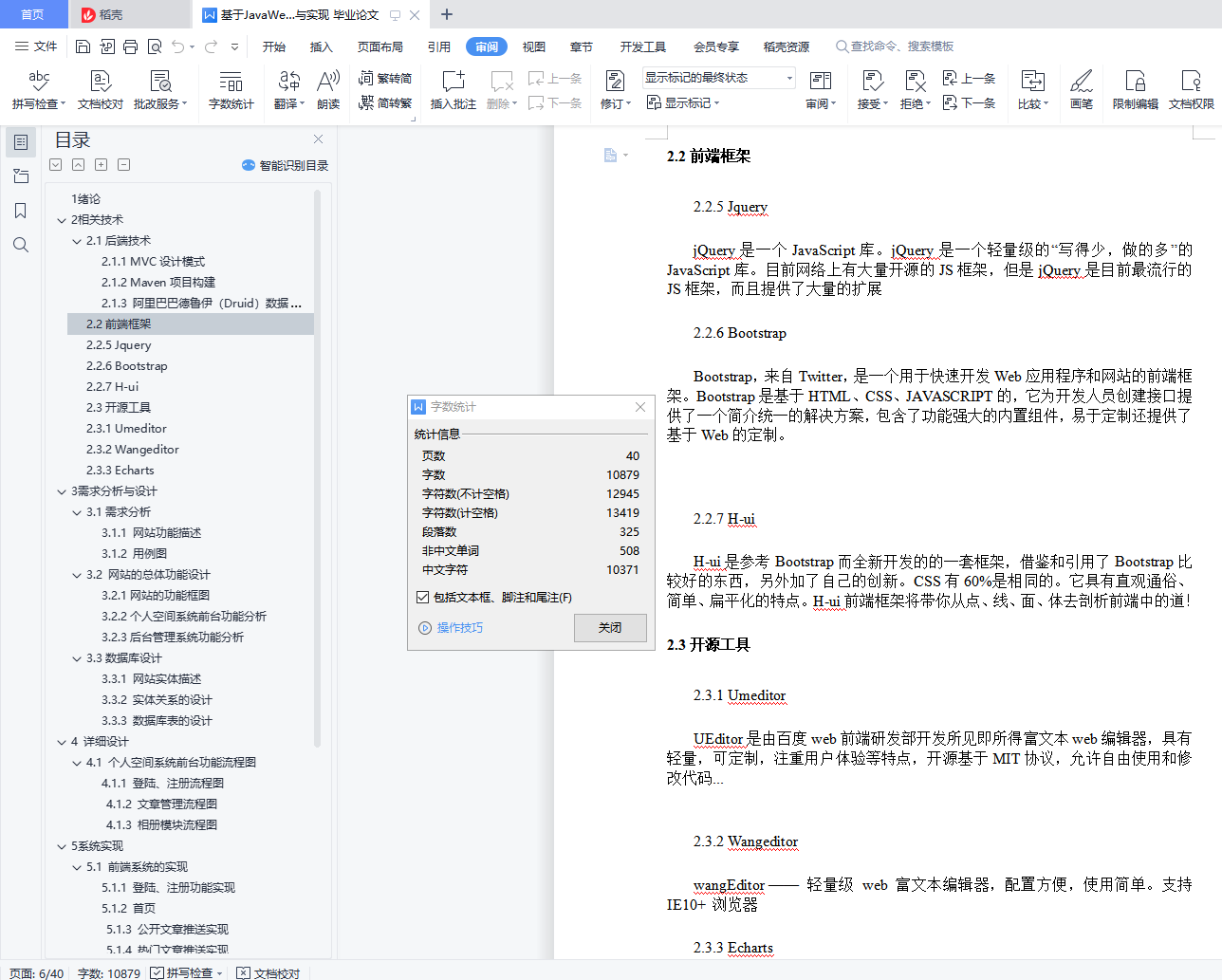Click the 拒绝 reject change icon
This screenshot has width=1222, height=980.
(x=915, y=82)
